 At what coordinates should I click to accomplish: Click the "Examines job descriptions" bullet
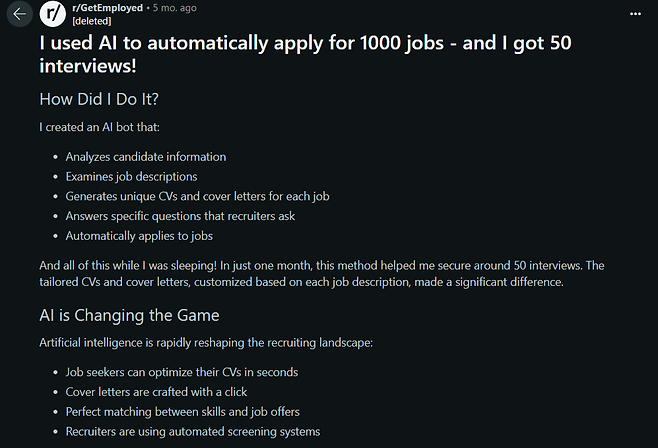coord(131,177)
